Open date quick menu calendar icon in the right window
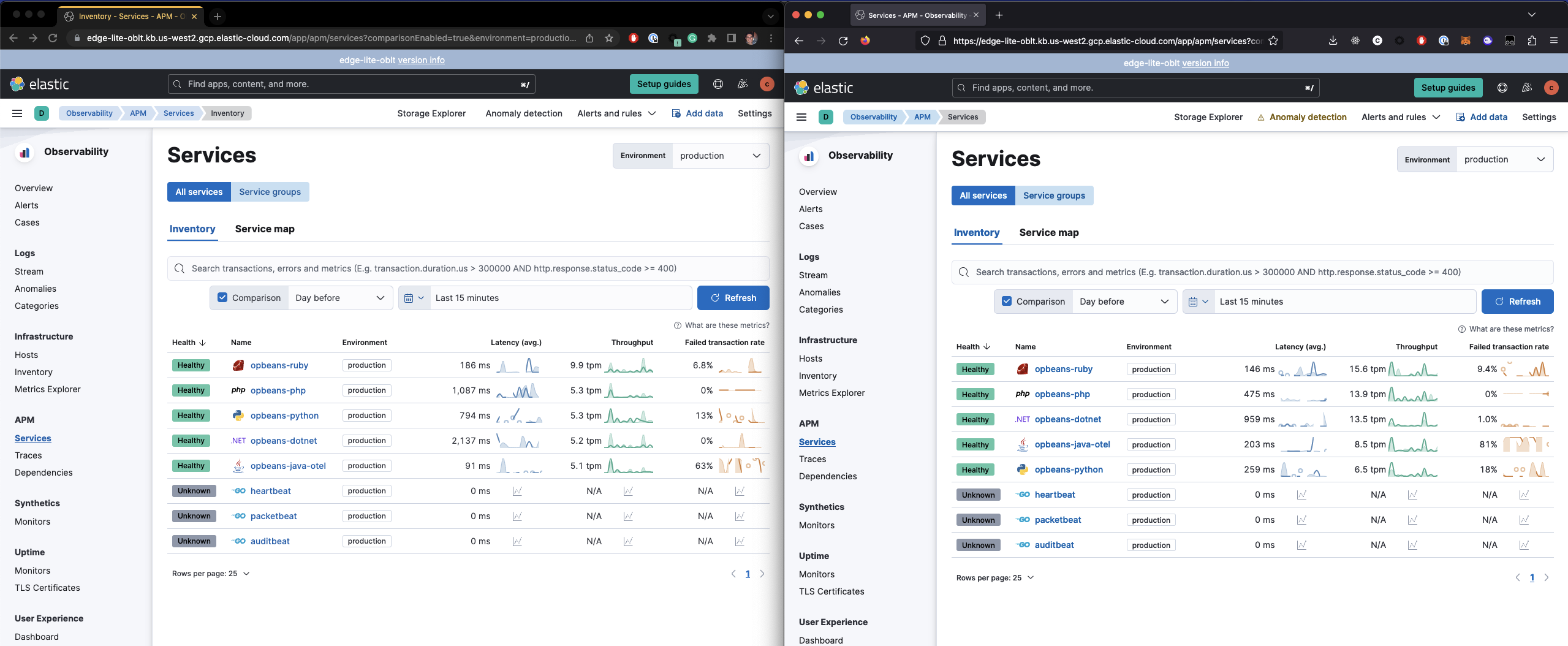This screenshot has width=1568, height=646. coord(1199,302)
